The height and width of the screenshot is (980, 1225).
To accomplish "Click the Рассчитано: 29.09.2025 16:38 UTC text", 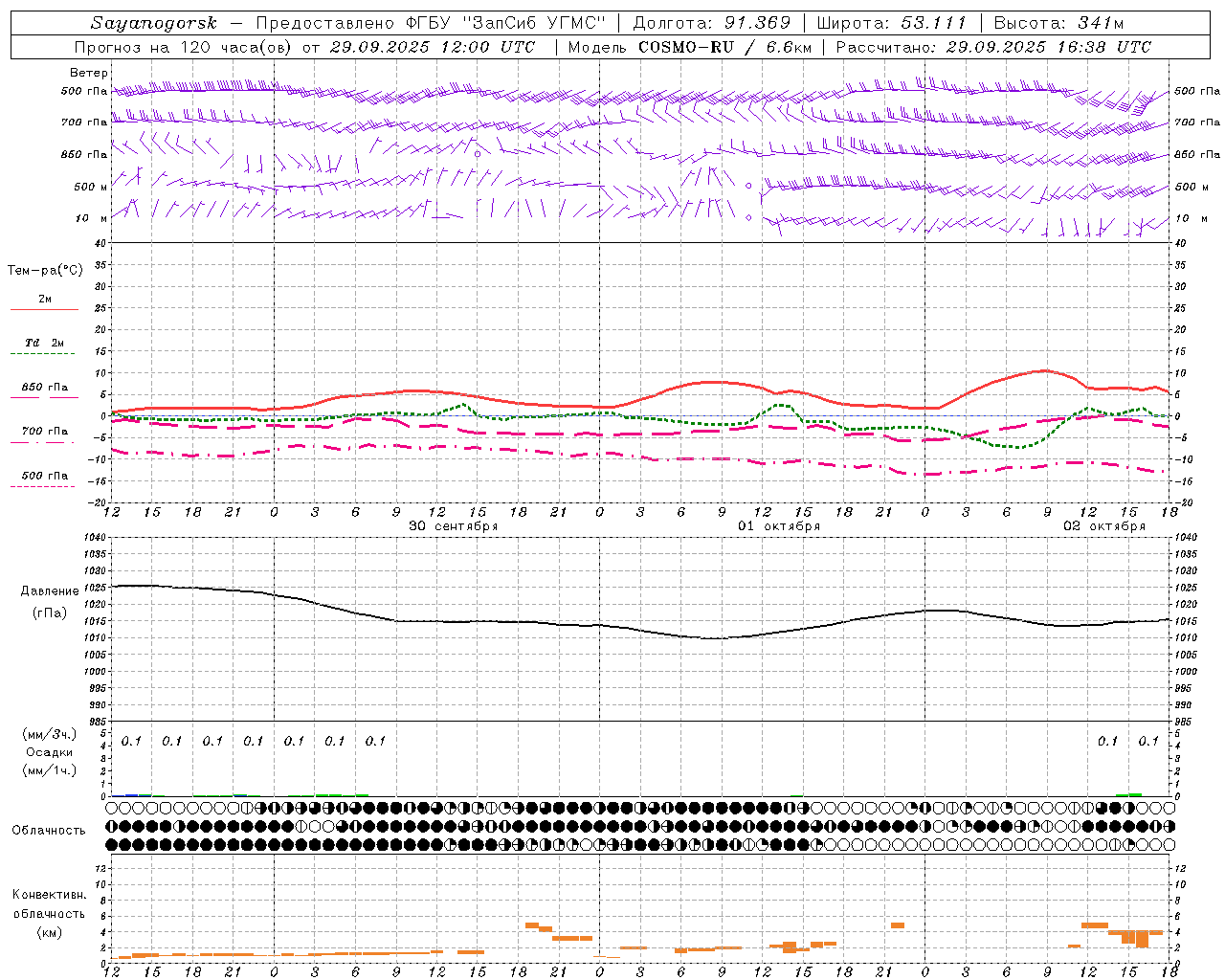I will click(993, 47).
